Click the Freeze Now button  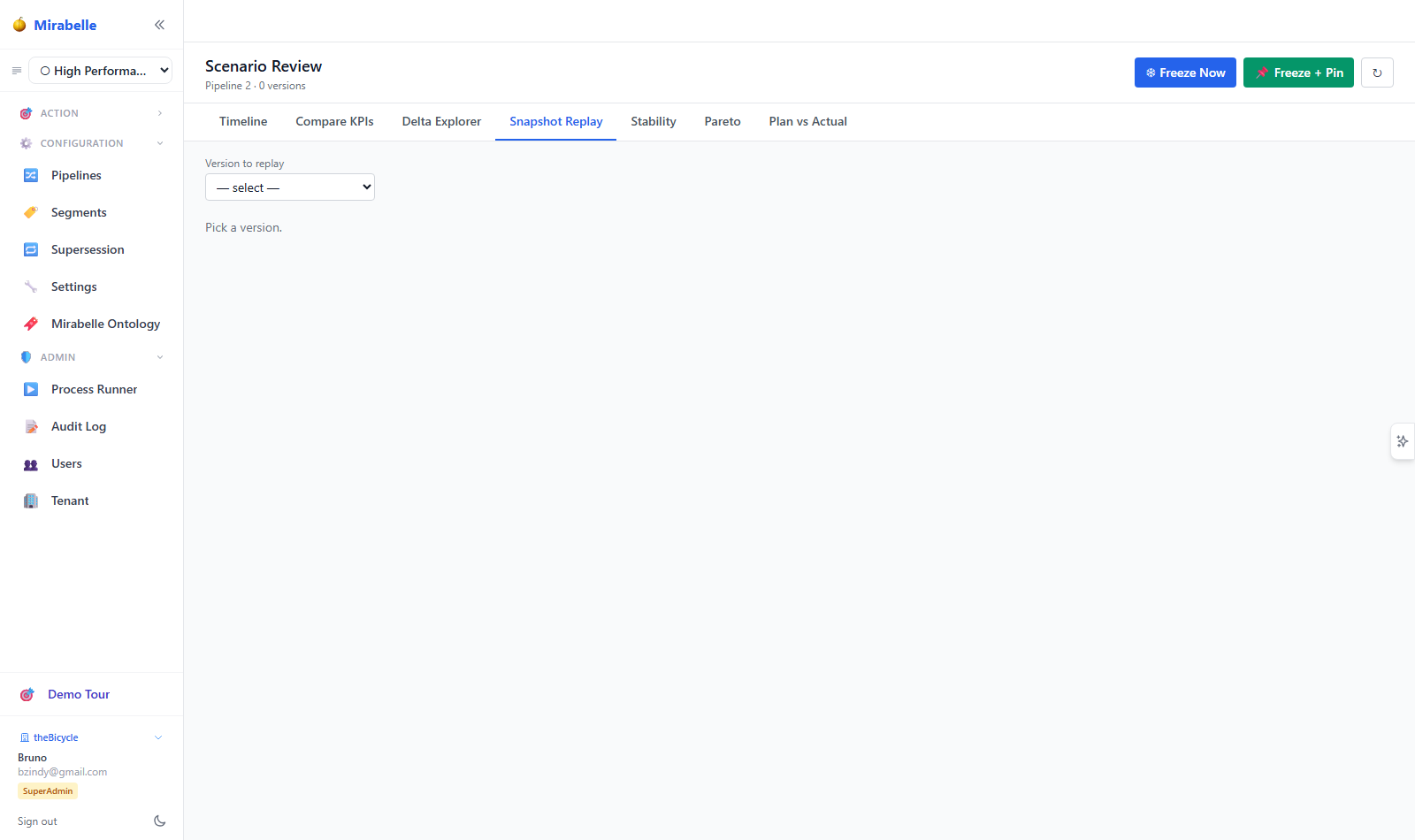(x=1185, y=73)
